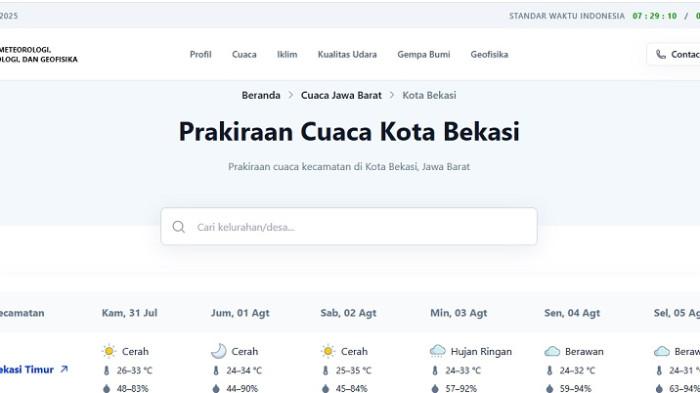This screenshot has width=700, height=393.
Task: Open the Kualitas Udara menu
Action: tap(347, 54)
